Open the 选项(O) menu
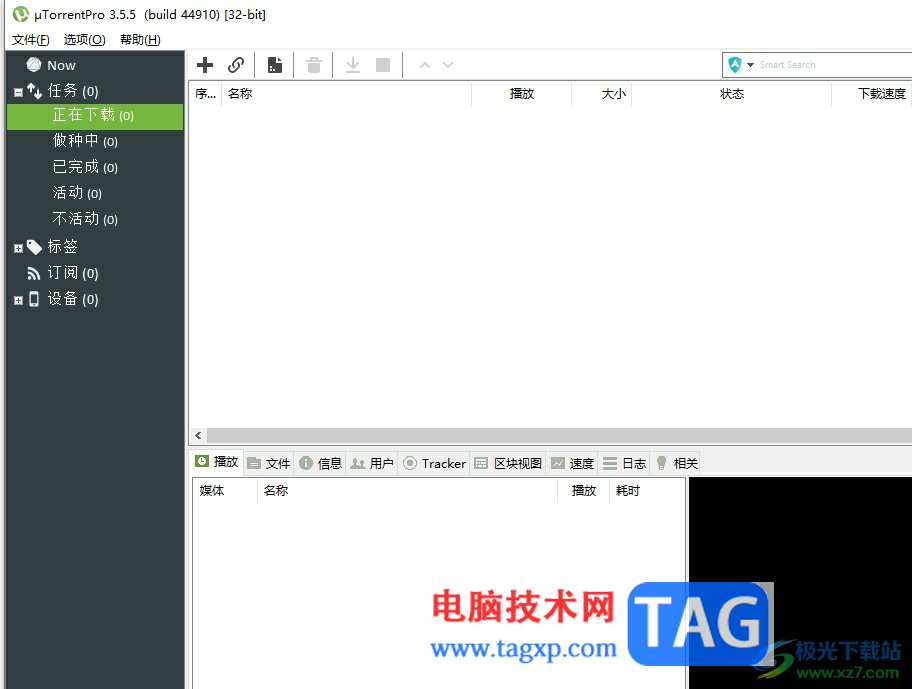 click(84, 40)
